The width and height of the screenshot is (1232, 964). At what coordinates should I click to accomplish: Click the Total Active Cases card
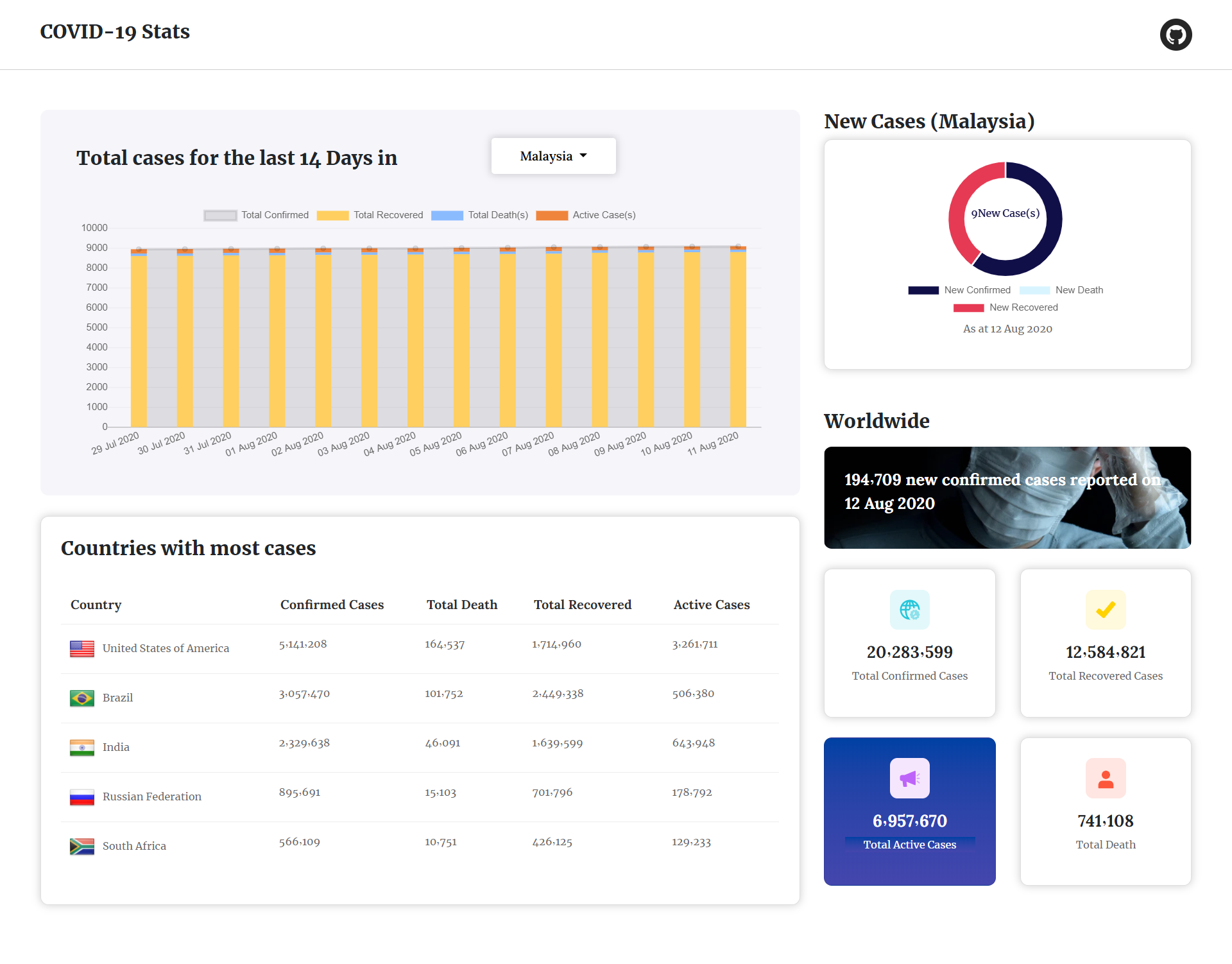(910, 811)
